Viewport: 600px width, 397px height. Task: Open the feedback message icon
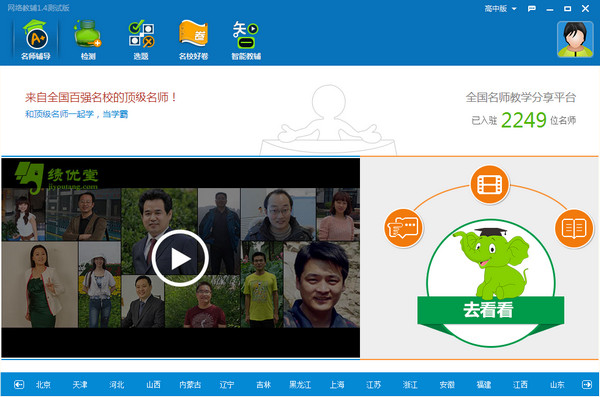point(532,8)
